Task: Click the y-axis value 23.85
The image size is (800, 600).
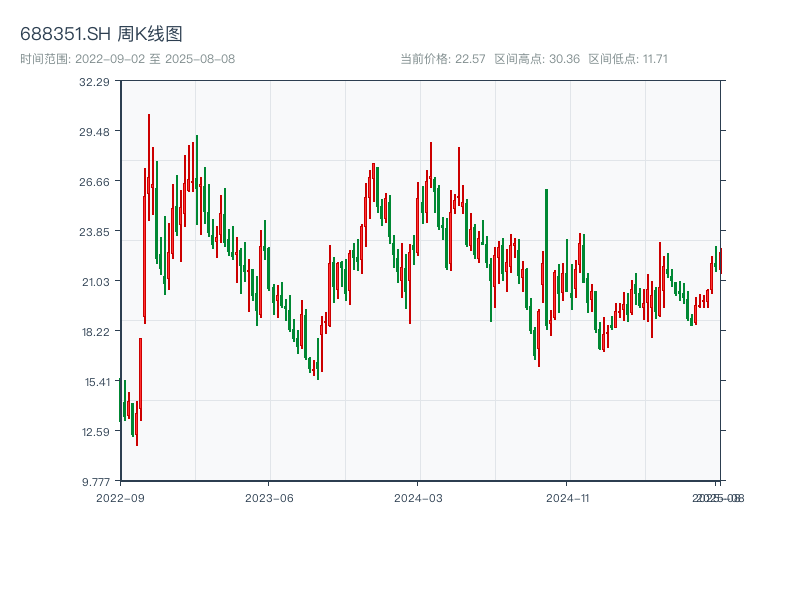Action: 94,232
